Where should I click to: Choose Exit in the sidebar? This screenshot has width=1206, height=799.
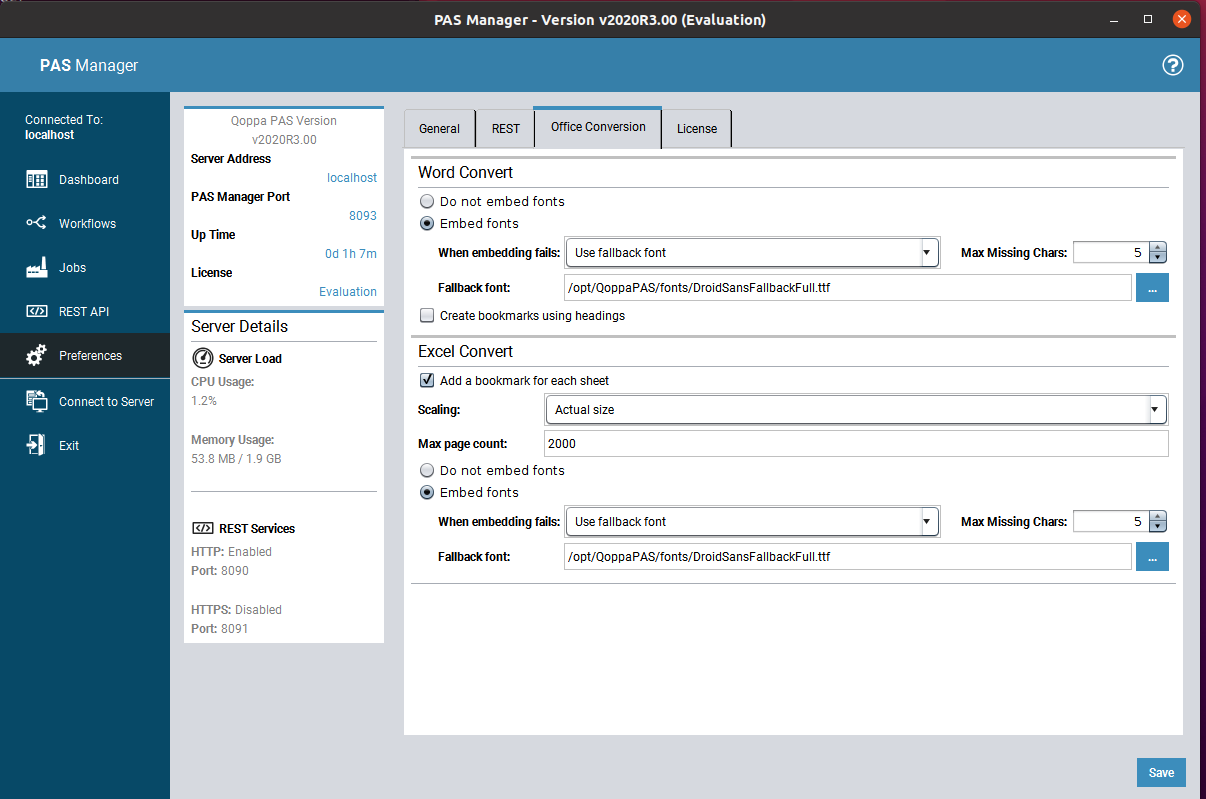point(85,446)
